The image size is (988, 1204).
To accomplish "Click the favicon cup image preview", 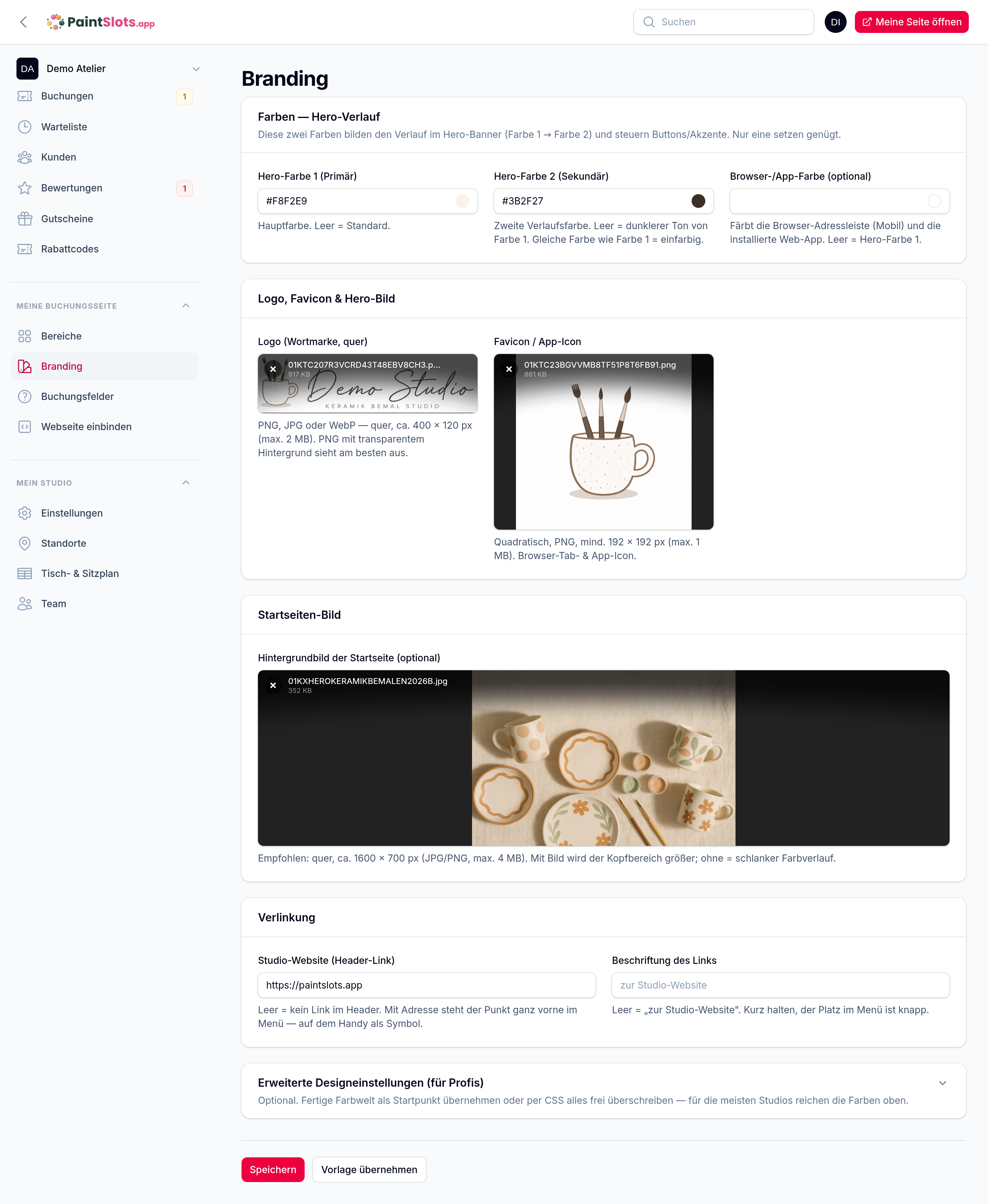I will [603, 442].
